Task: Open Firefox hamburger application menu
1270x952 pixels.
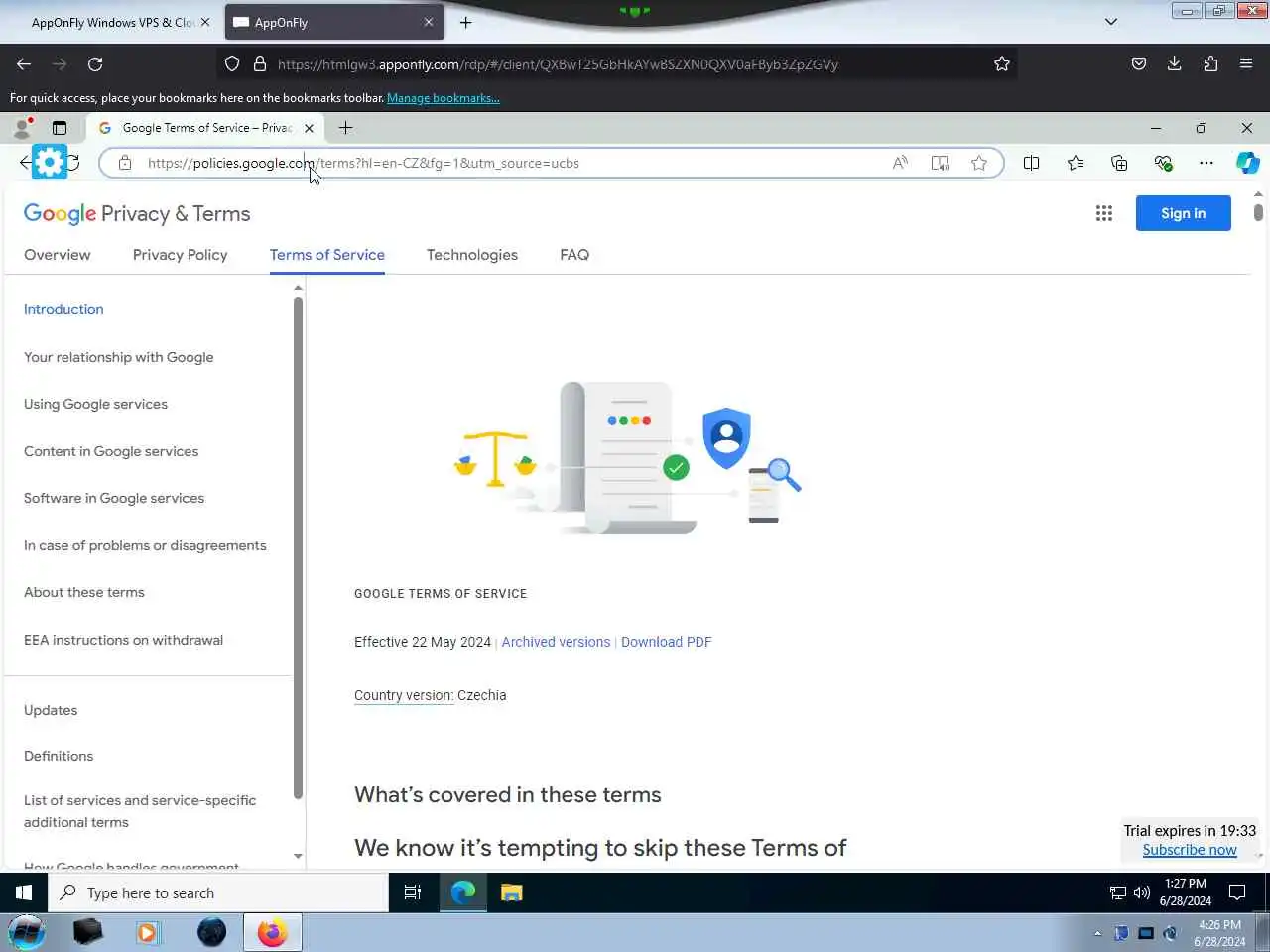Action: tap(1246, 64)
